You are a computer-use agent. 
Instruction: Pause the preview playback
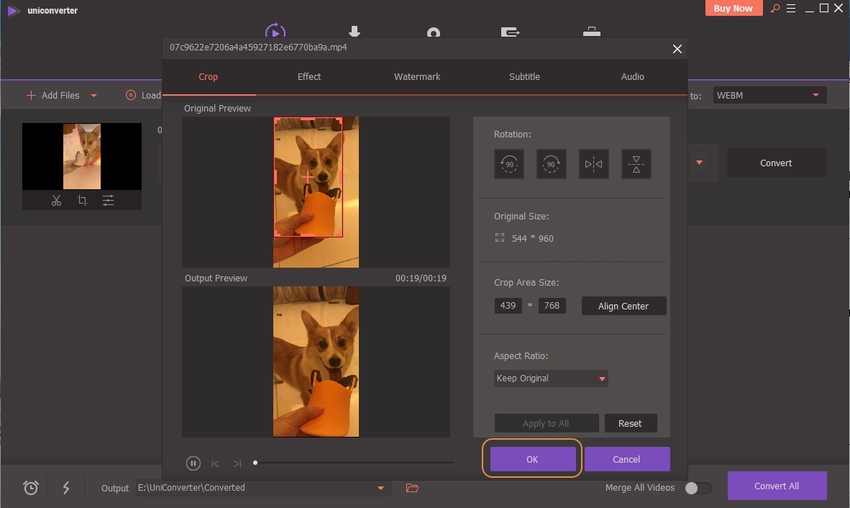pyautogui.click(x=193, y=463)
